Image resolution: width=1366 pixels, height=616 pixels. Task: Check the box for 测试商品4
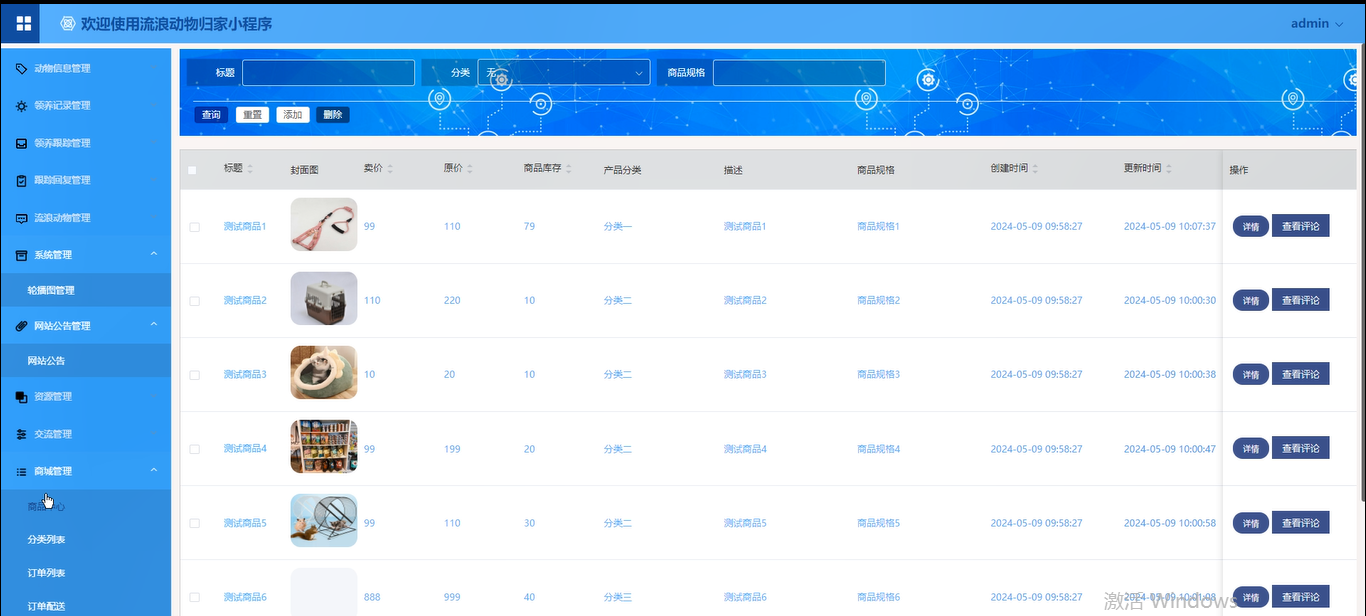195,449
